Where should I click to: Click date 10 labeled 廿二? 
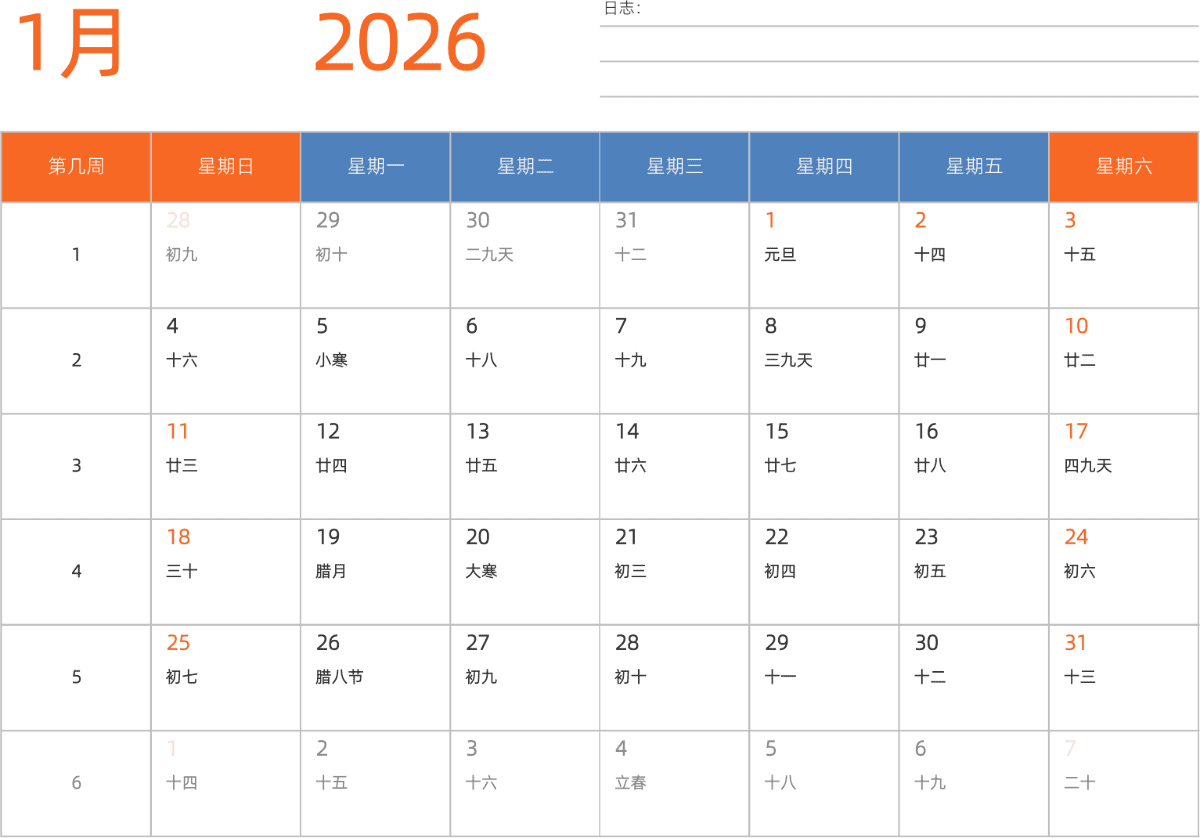coord(1124,361)
